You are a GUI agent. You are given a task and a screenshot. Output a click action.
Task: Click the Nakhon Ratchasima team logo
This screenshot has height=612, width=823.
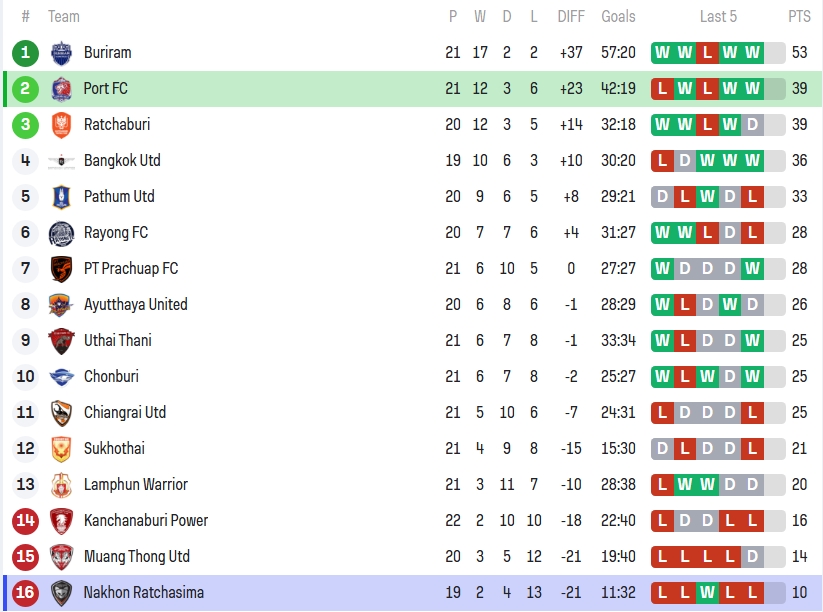tap(61, 593)
